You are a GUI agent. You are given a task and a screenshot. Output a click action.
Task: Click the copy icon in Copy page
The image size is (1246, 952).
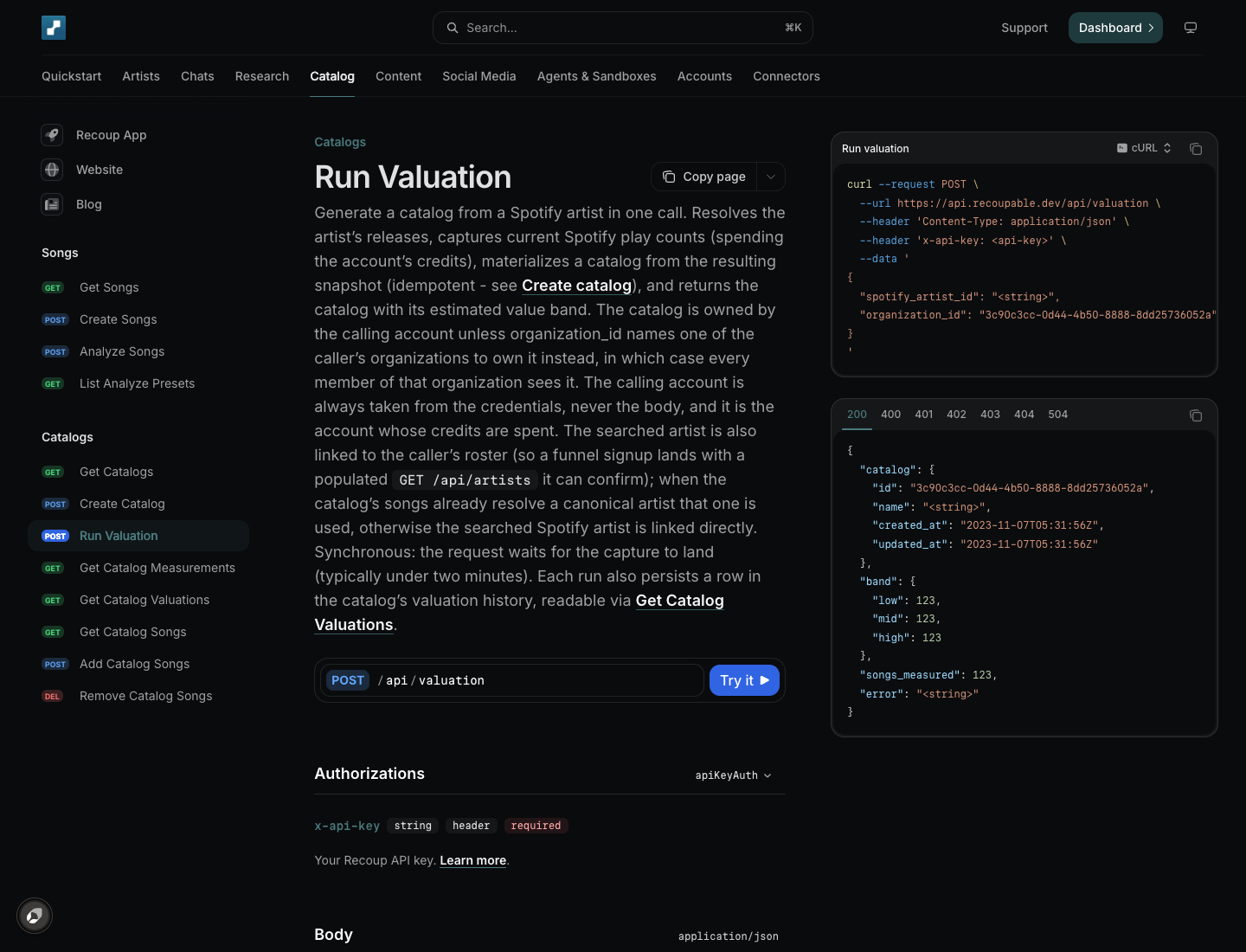click(669, 177)
